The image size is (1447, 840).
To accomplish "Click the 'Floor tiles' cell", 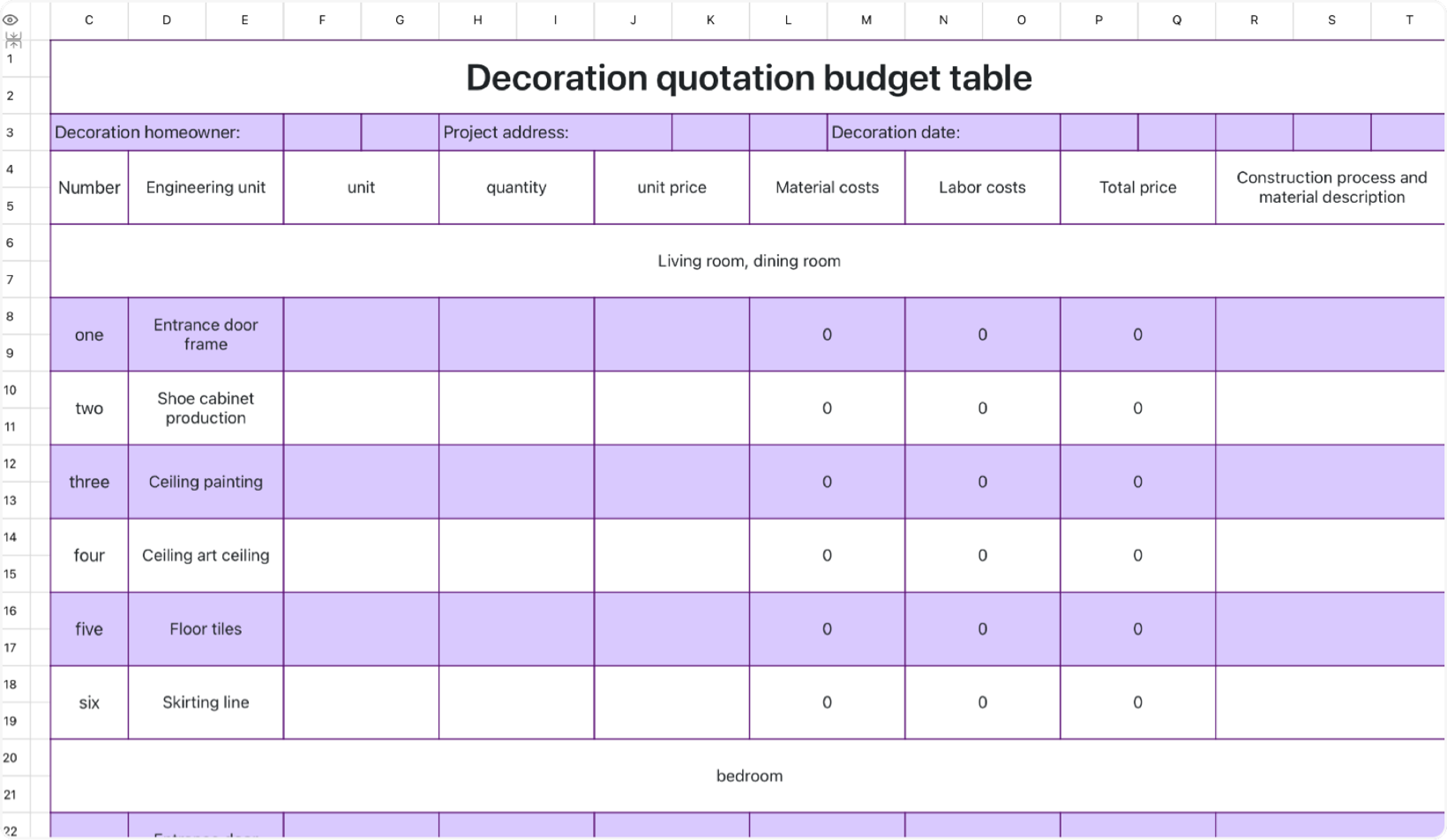I will coord(206,629).
